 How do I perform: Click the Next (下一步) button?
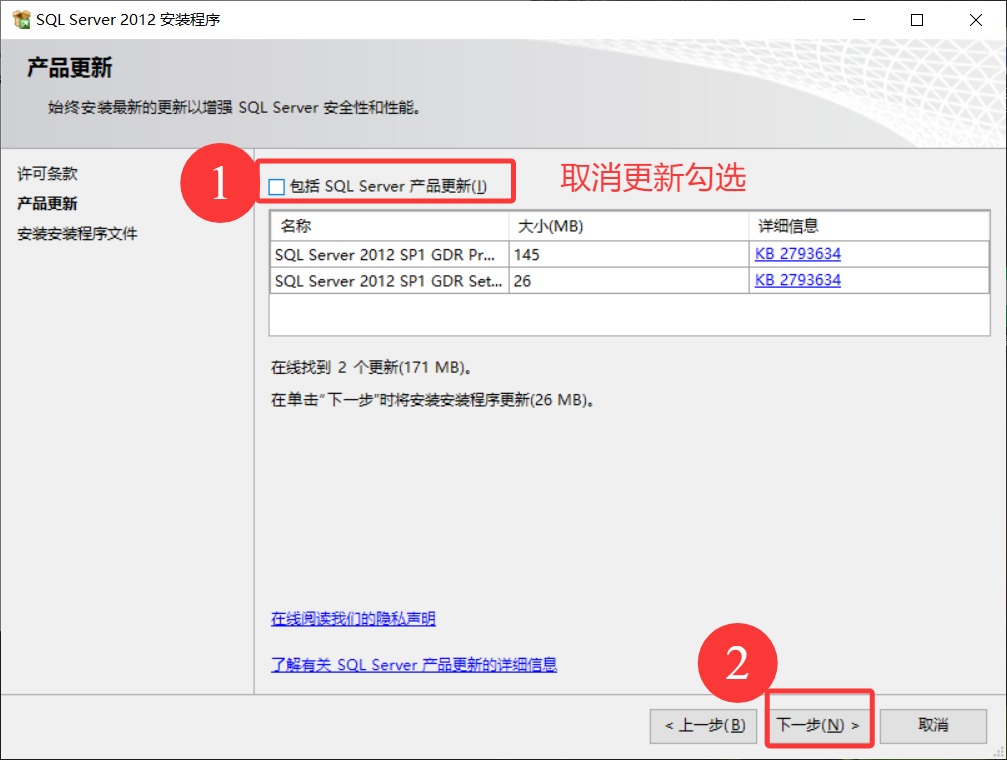pyautogui.click(x=818, y=725)
